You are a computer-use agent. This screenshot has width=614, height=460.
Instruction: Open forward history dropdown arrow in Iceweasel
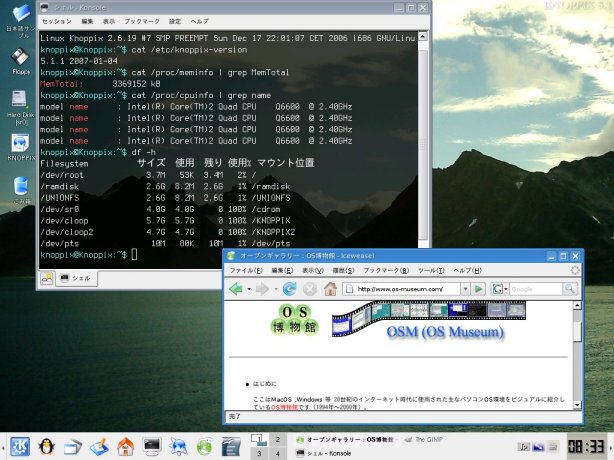click(276, 289)
